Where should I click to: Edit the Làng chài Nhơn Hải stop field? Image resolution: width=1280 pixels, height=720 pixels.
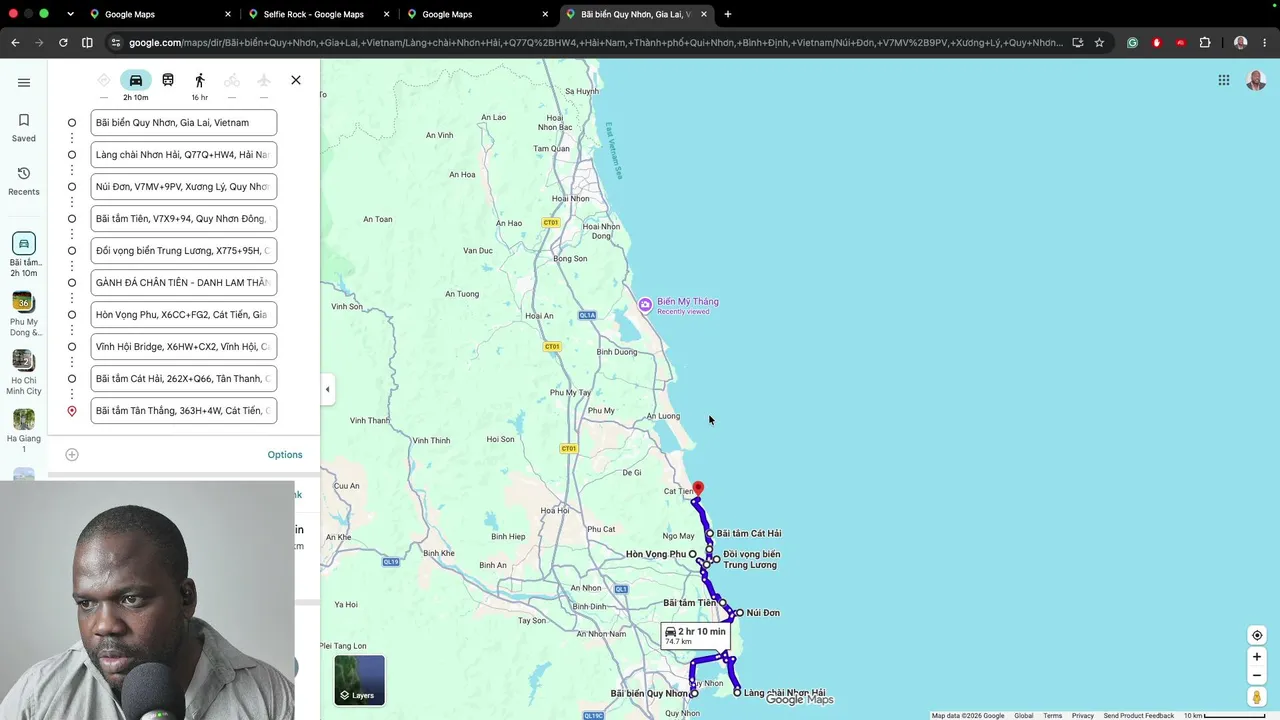click(x=184, y=155)
